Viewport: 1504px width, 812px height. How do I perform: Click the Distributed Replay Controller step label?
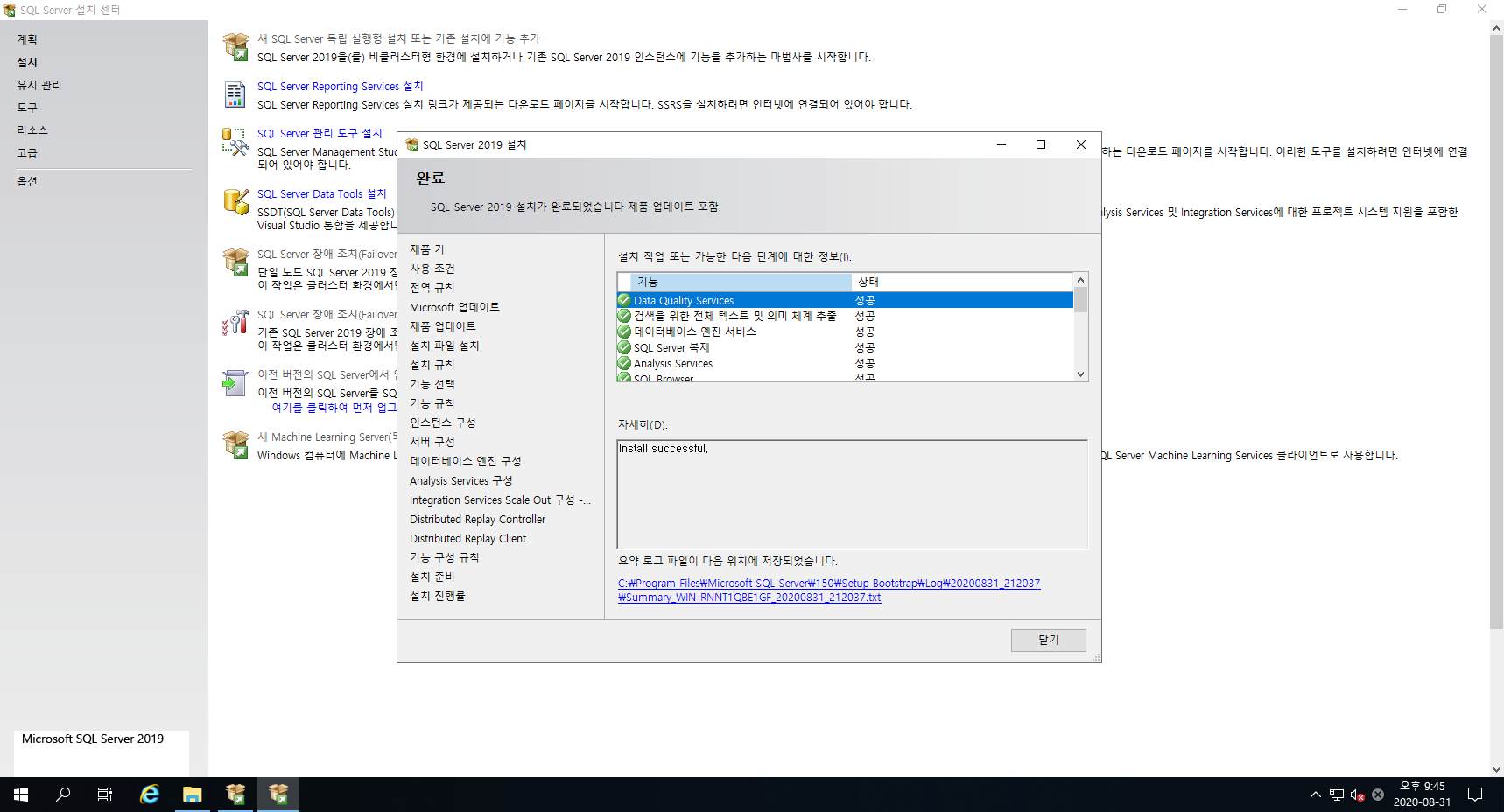[x=478, y=519]
